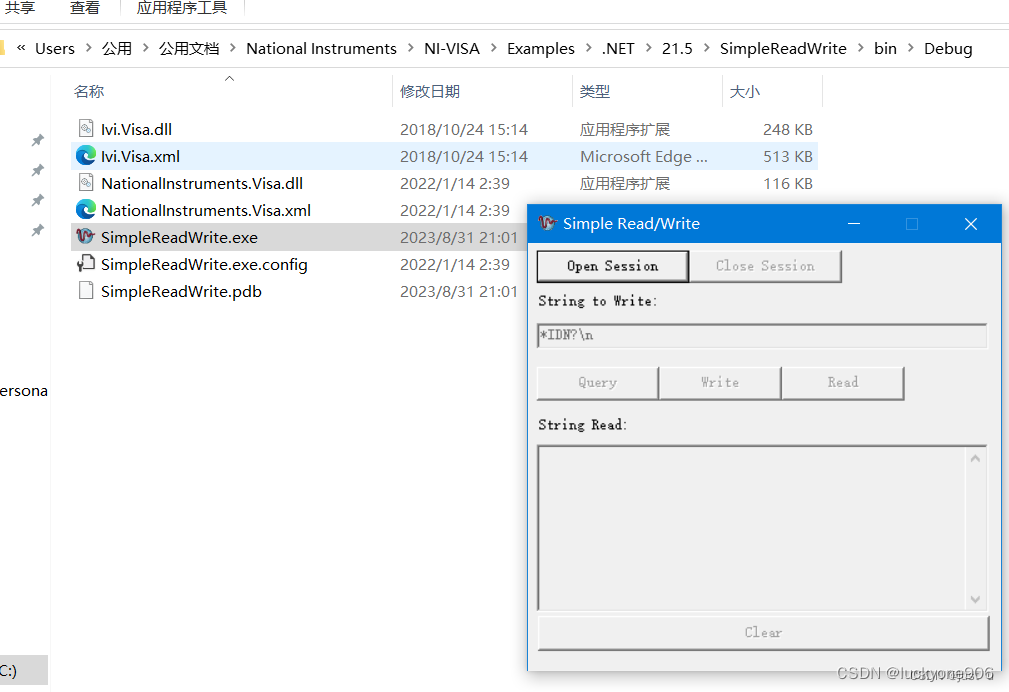Image resolution: width=1009 pixels, height=692 pixels.
Task: Click the SimpleReadWrite.pdb blank file icon
Action: click(x=86, y=290)
